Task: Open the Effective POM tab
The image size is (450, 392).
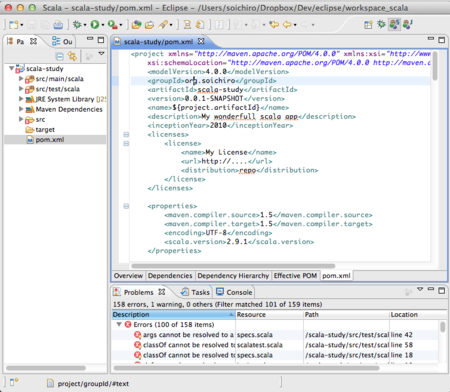Action: (295, 276)
